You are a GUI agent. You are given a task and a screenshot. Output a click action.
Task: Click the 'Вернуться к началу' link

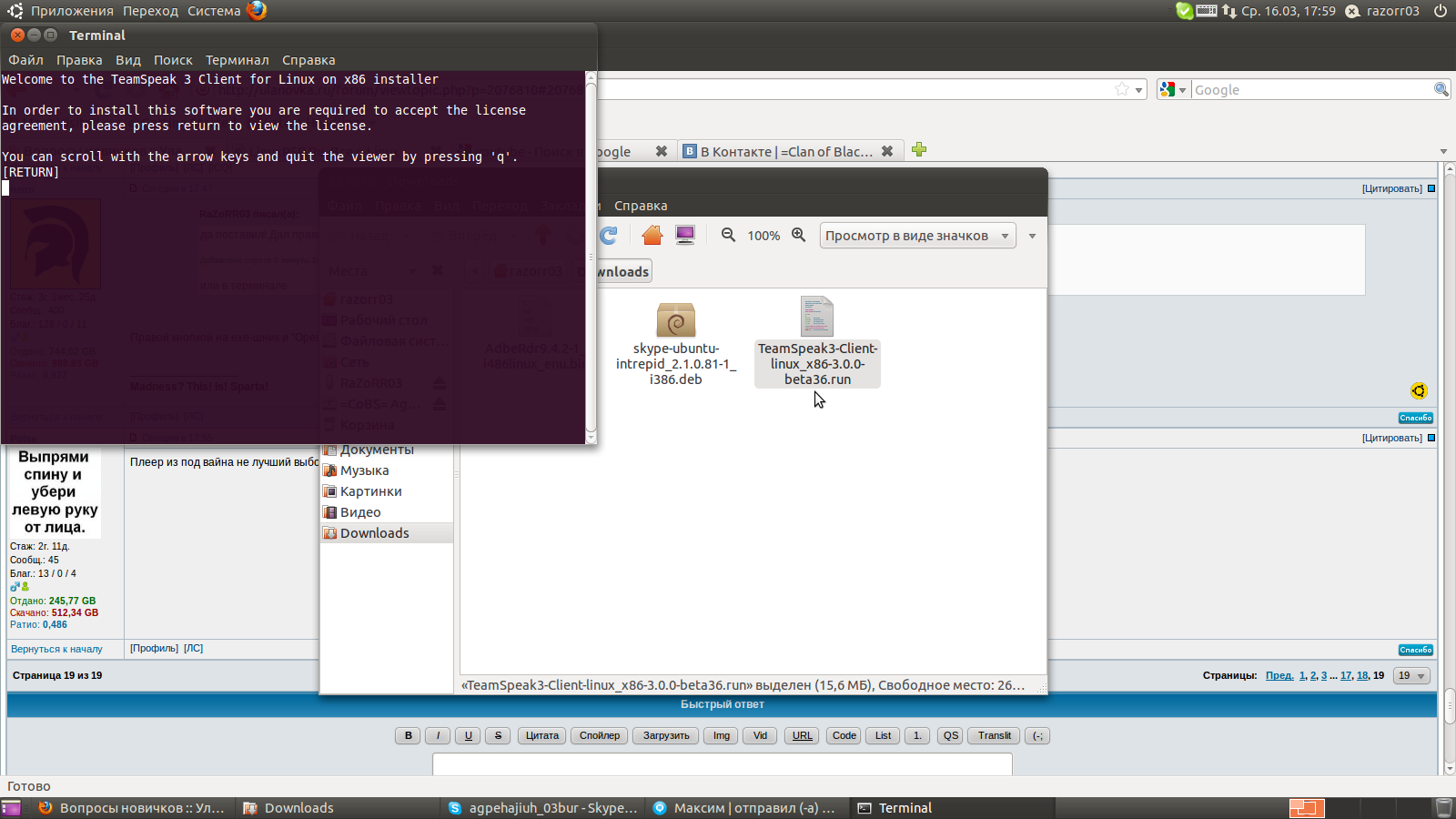[x=56, y=650]
